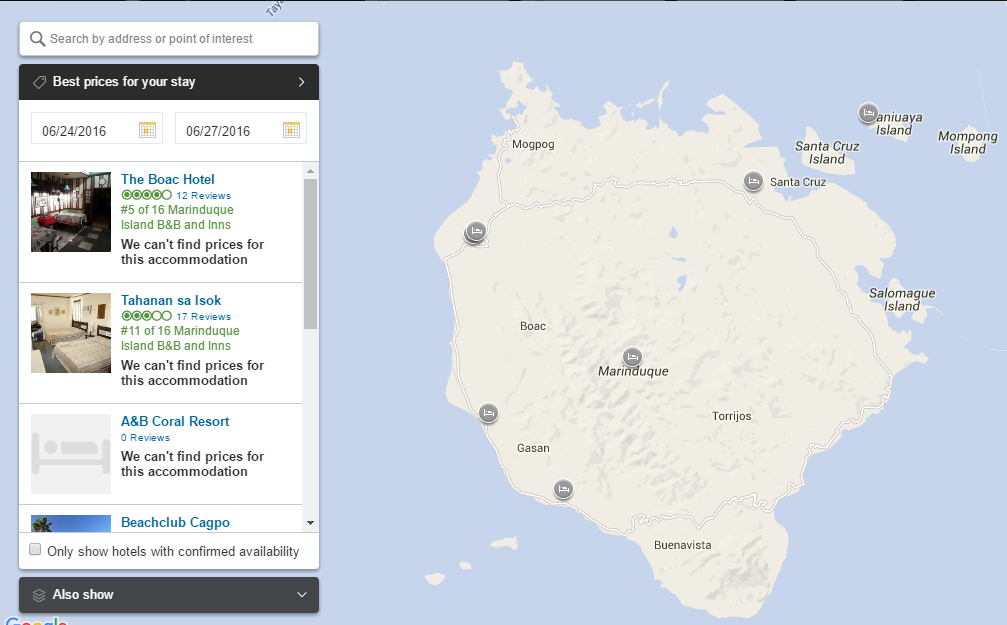Open A&B Coral Resort listing

[x=175, y=421]
